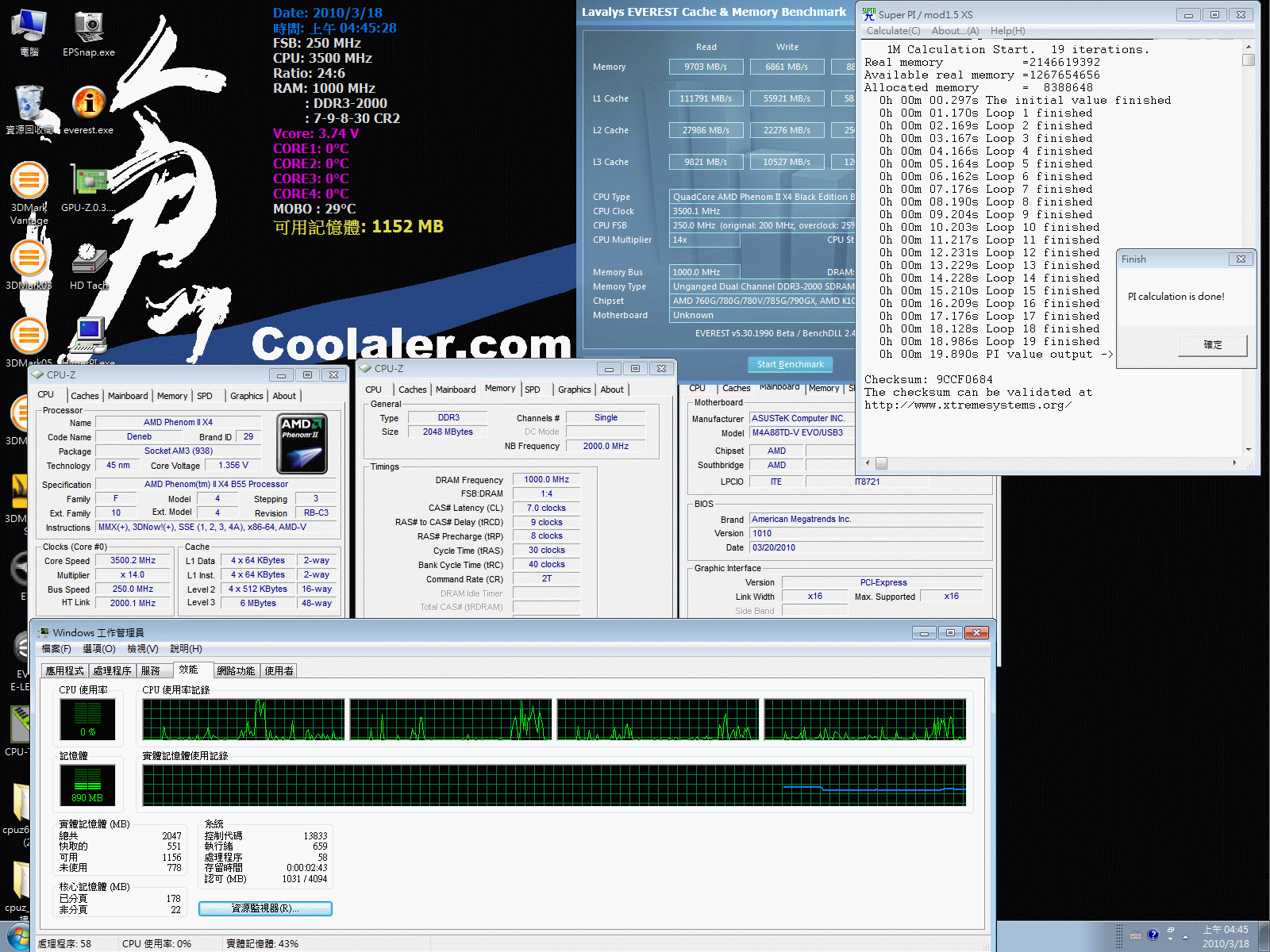Image resolution: width=1270 pixels, height=952 pixels.
Task: Click the Core Voltage field 1.356 V
Action: coord(233,465)
